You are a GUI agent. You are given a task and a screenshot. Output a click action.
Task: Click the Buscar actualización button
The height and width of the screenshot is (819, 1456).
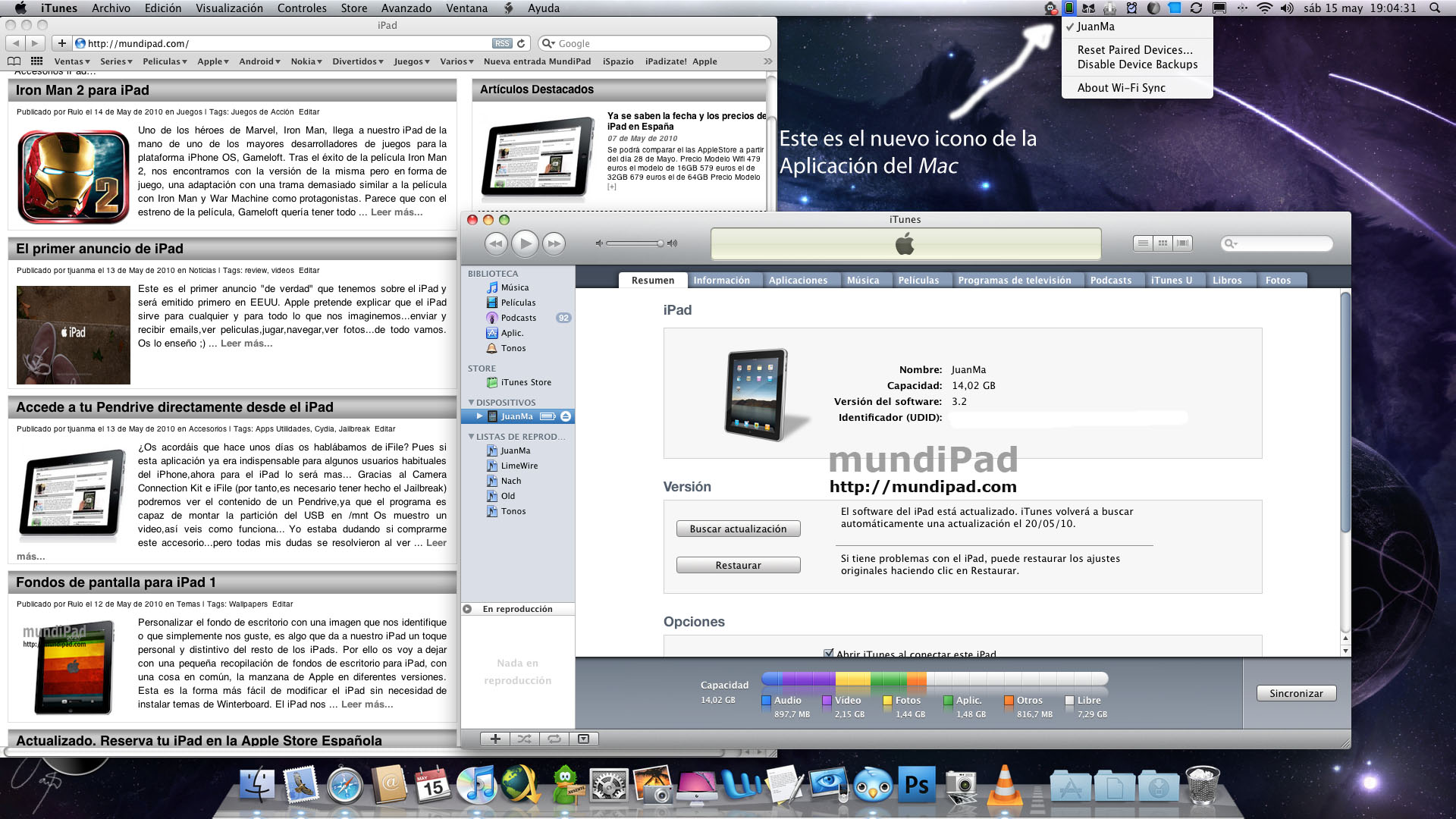738,529
